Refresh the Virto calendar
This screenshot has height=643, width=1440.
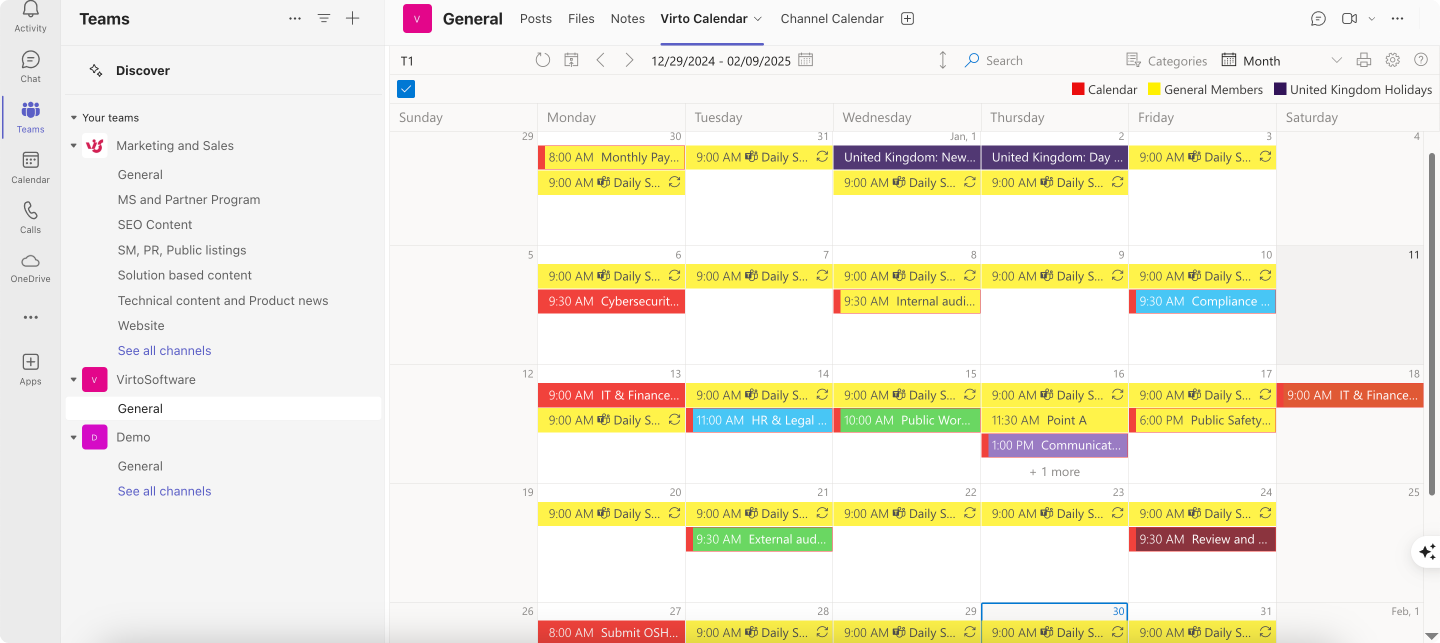point(542,60)
